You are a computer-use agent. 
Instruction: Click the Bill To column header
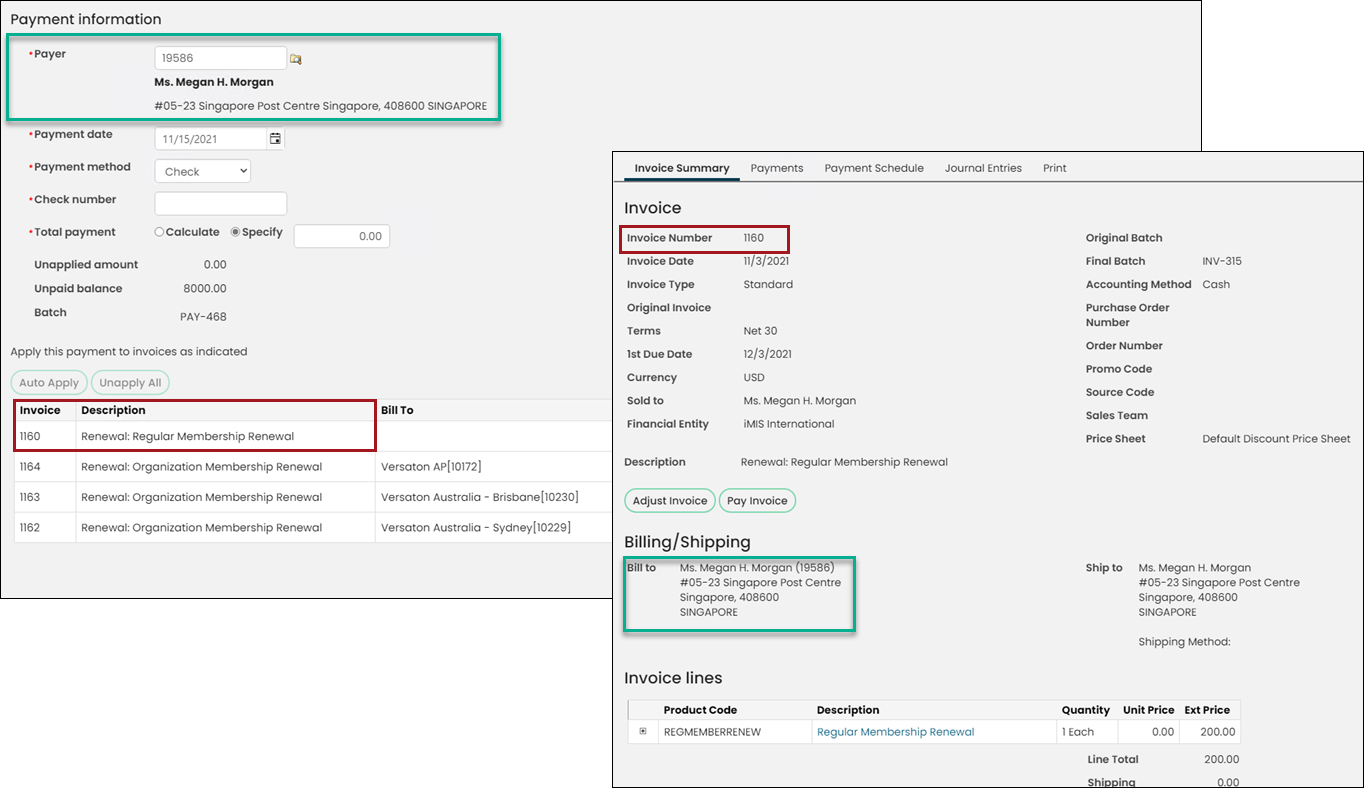click(397, 410)
